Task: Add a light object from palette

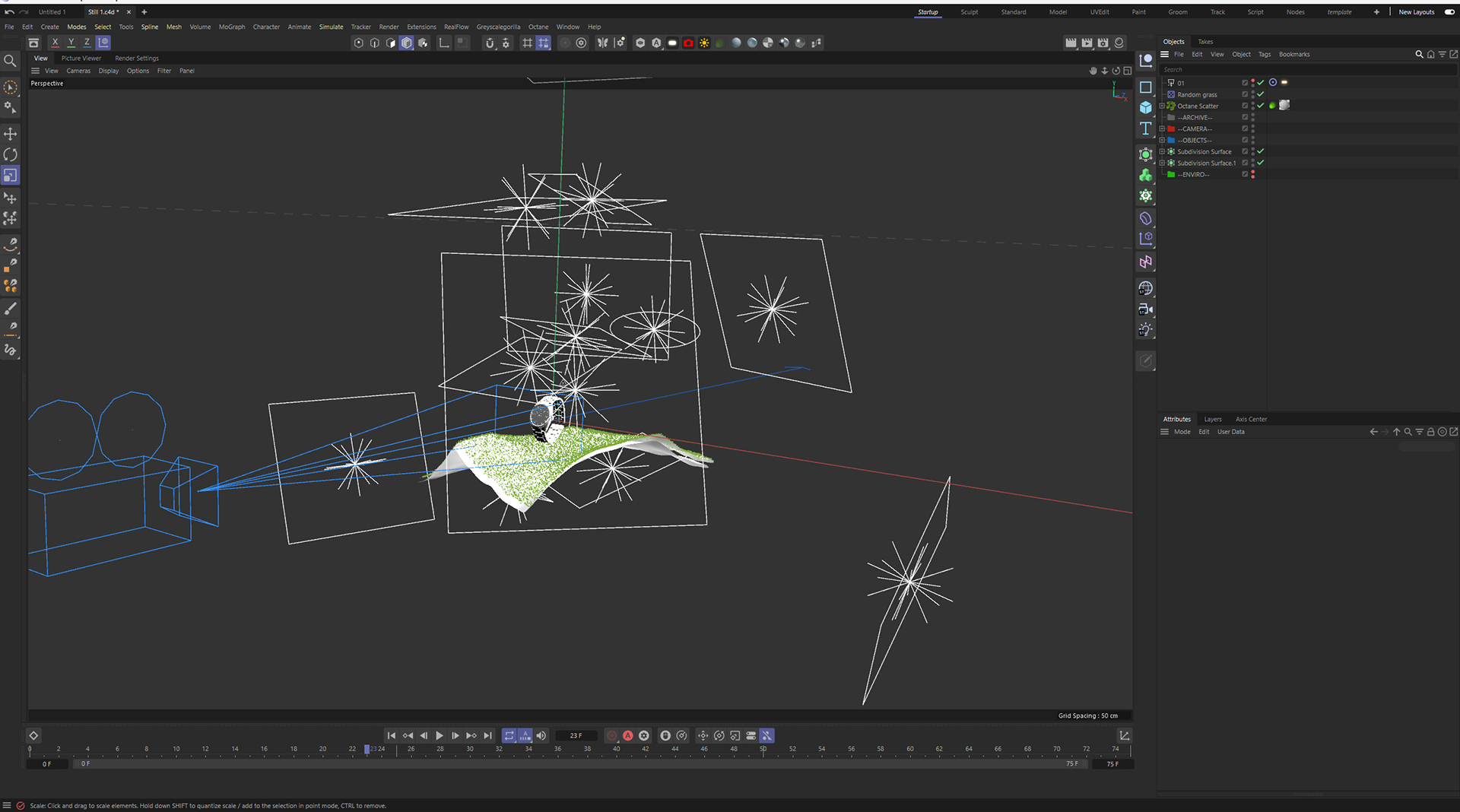Action: point(1146,330)
